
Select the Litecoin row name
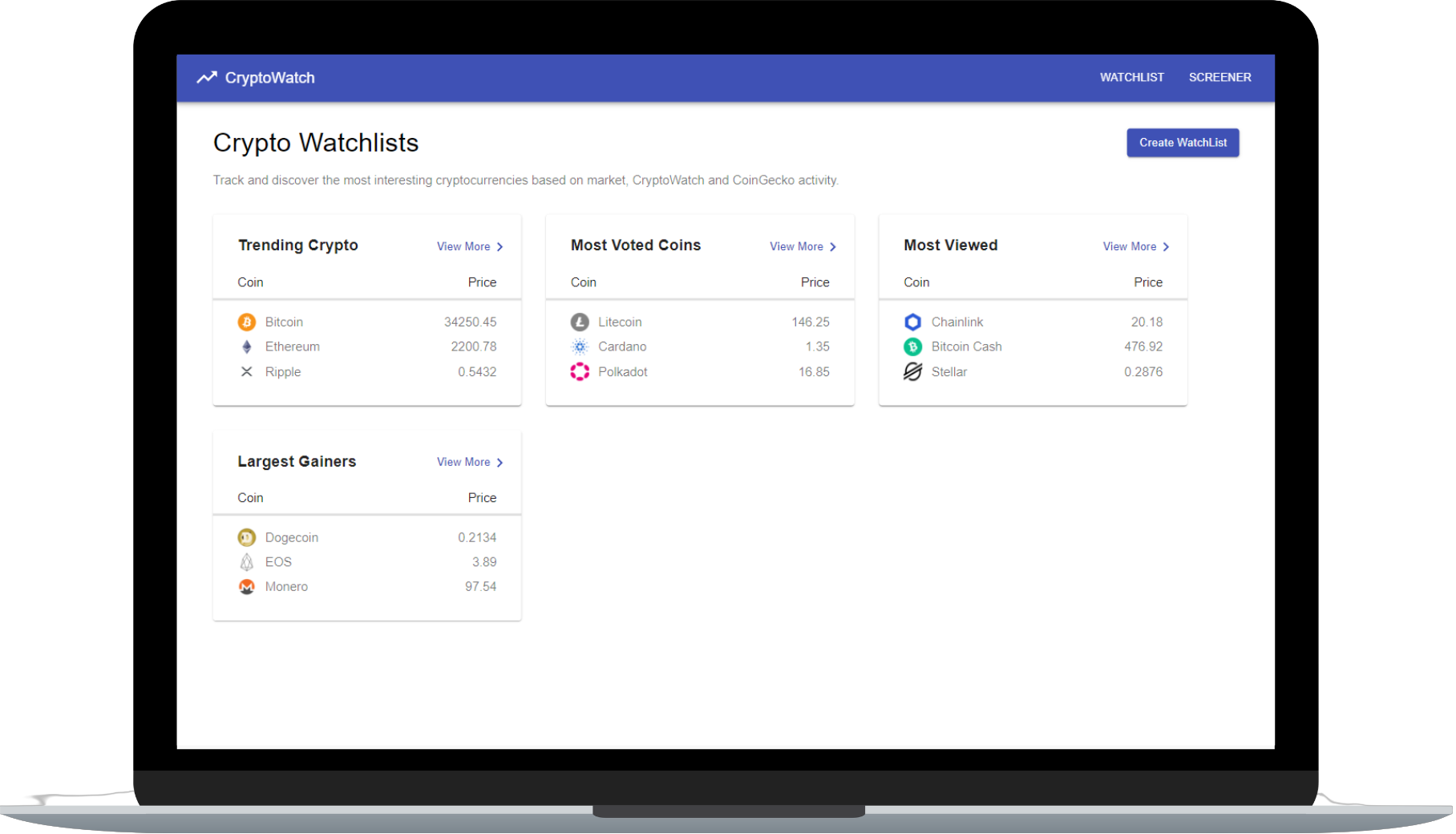point(621,322)
